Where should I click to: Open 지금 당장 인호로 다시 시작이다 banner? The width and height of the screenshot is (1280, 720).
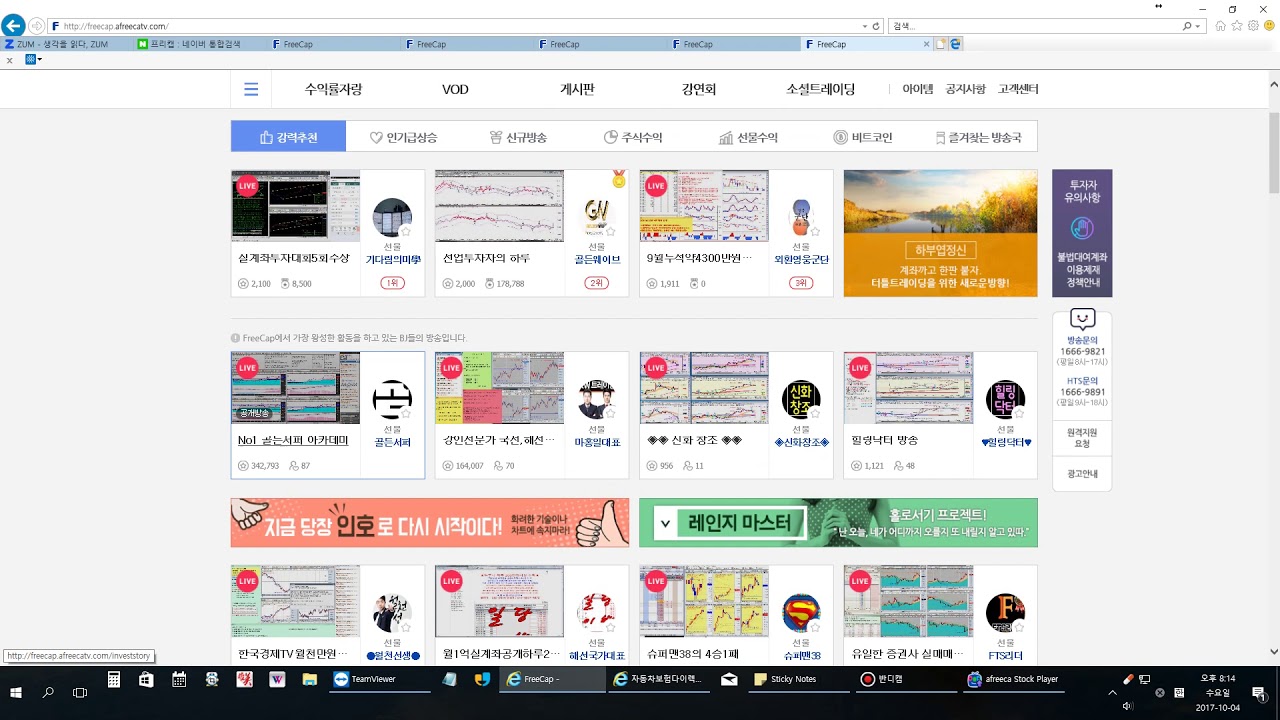(x=430, y=523)
